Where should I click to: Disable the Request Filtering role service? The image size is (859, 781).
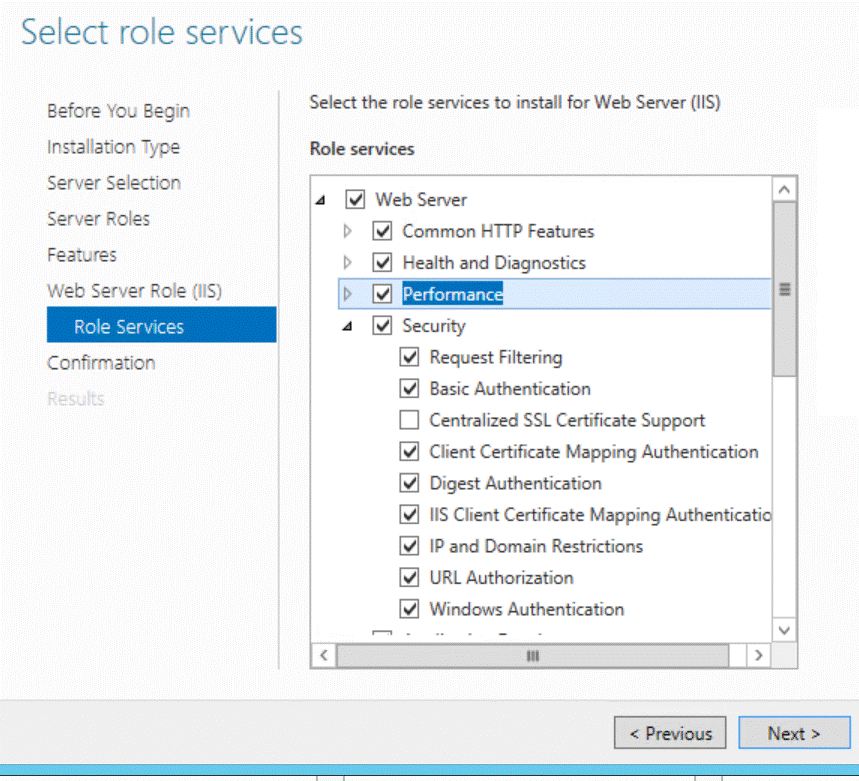[409, 357]
